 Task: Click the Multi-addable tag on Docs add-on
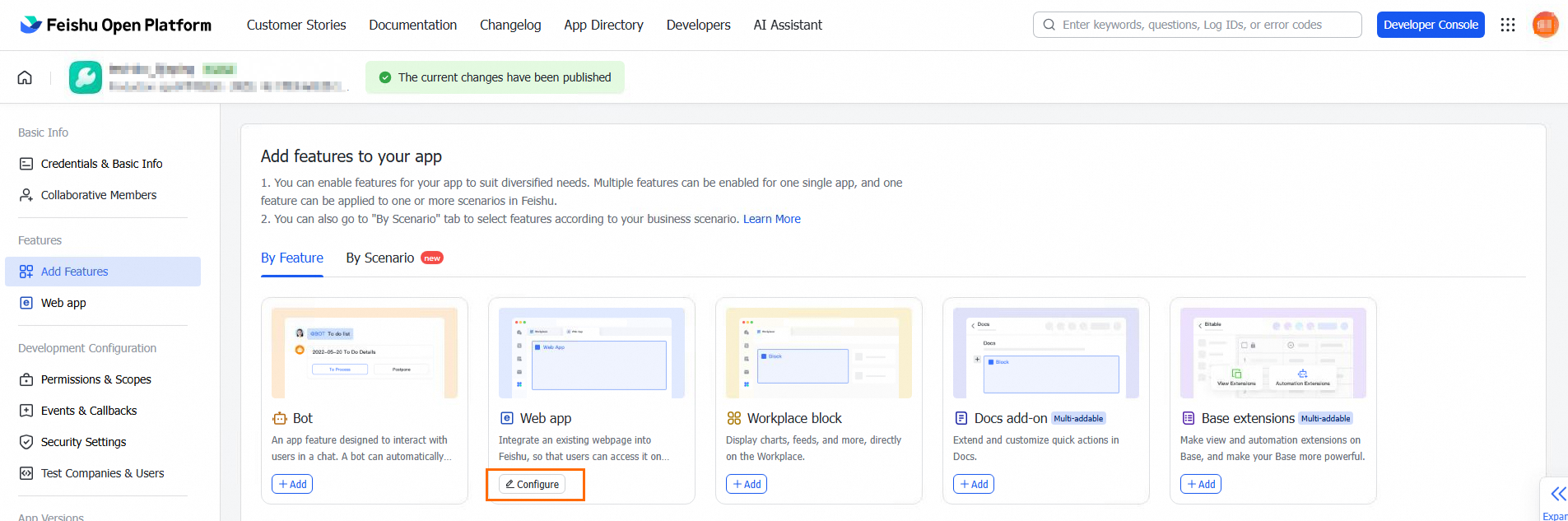click(x=1078, y=418)
